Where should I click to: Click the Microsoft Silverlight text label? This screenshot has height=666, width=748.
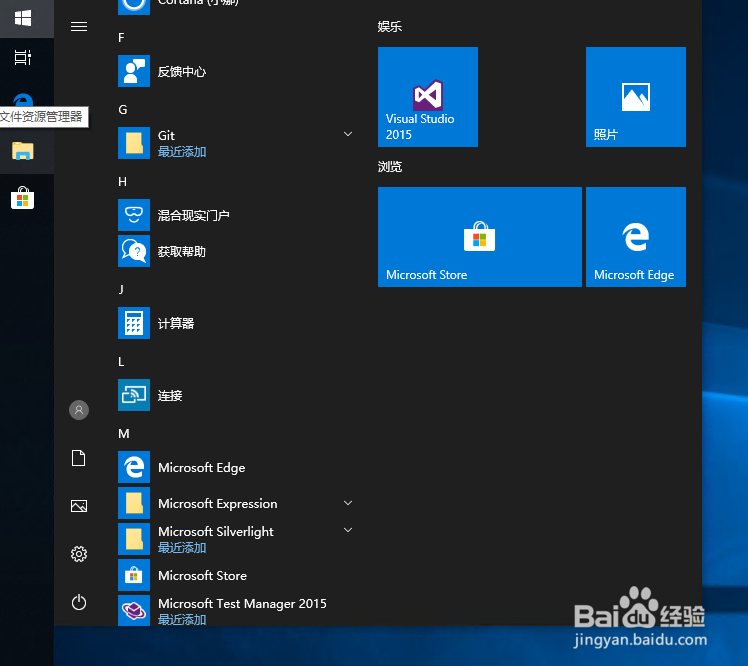point(216,531)
